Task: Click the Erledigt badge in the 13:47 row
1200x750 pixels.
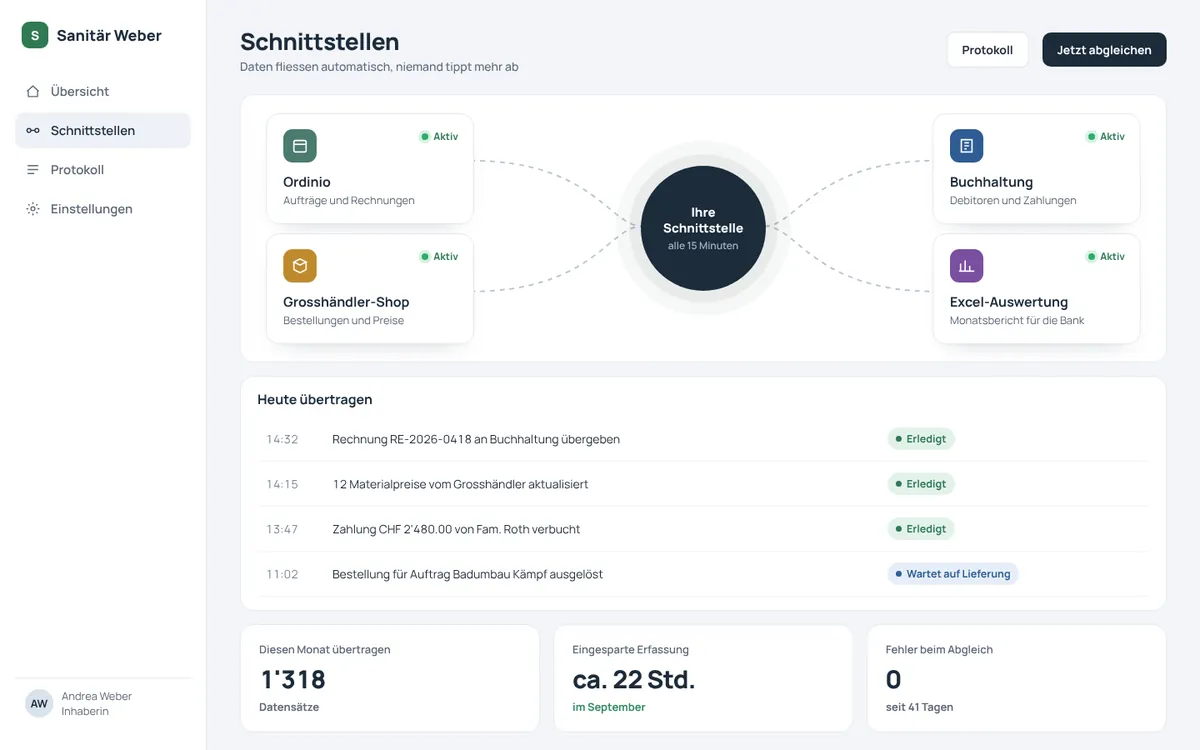Action: pyautogui.click(x=921, y=529)
